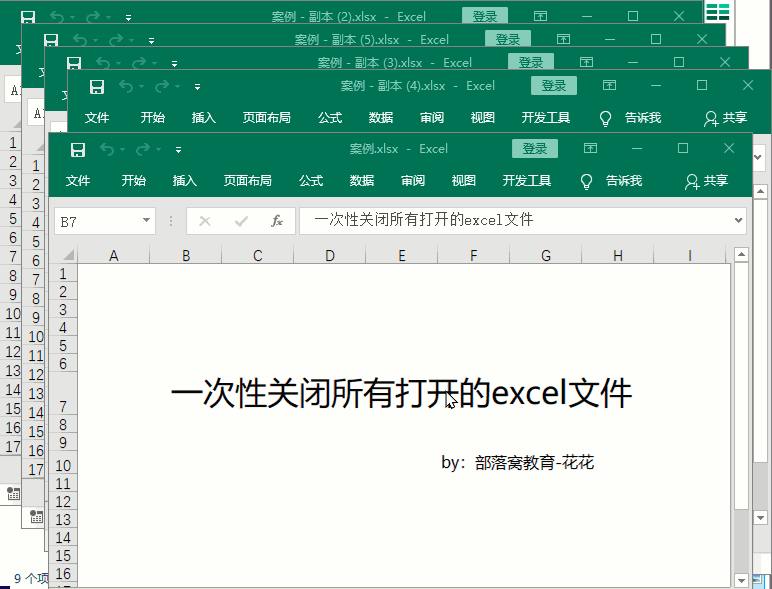Open 视图 tab in 案例.xlsx
Image resolution: width=772 pixels, height=589 pixels.
point(463,181)
